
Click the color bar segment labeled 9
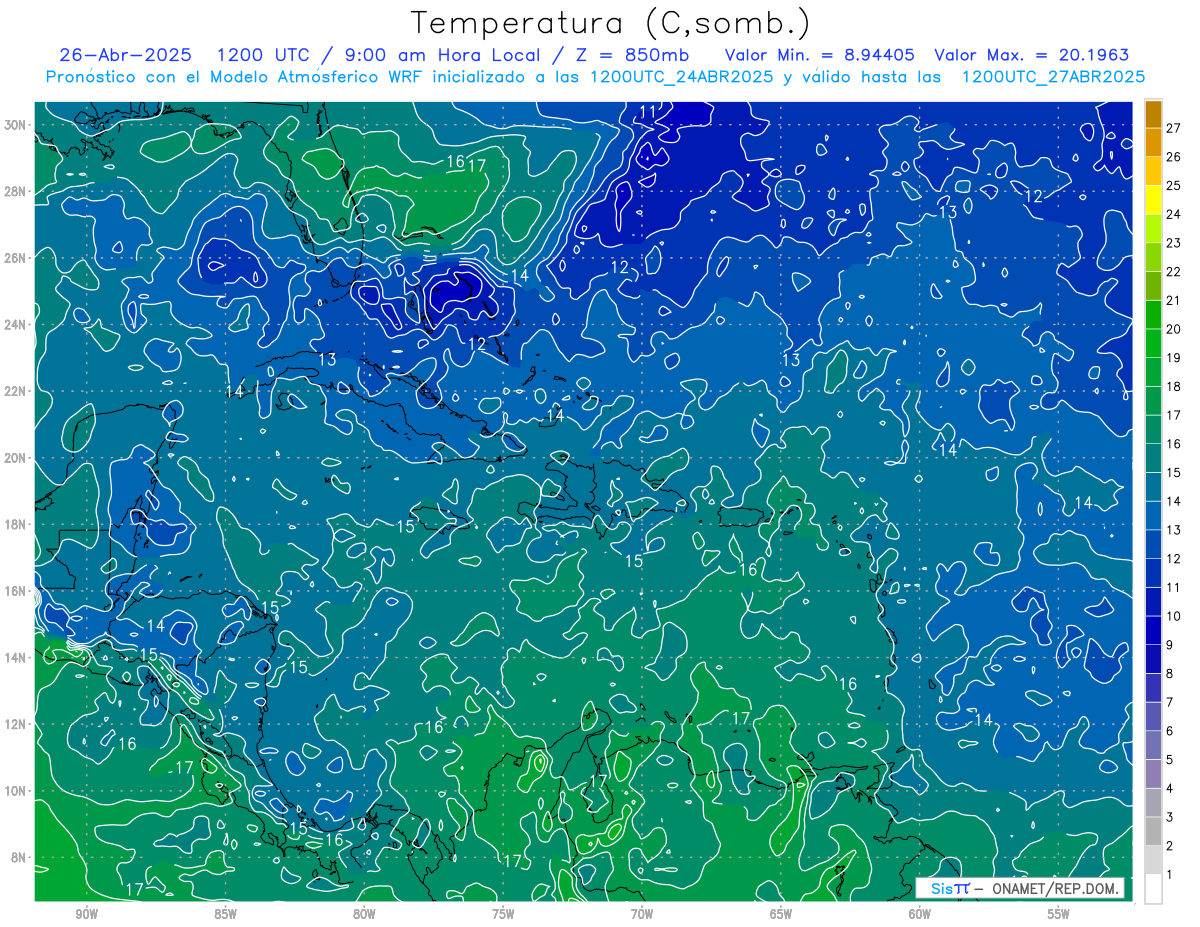coord(1153,631)
